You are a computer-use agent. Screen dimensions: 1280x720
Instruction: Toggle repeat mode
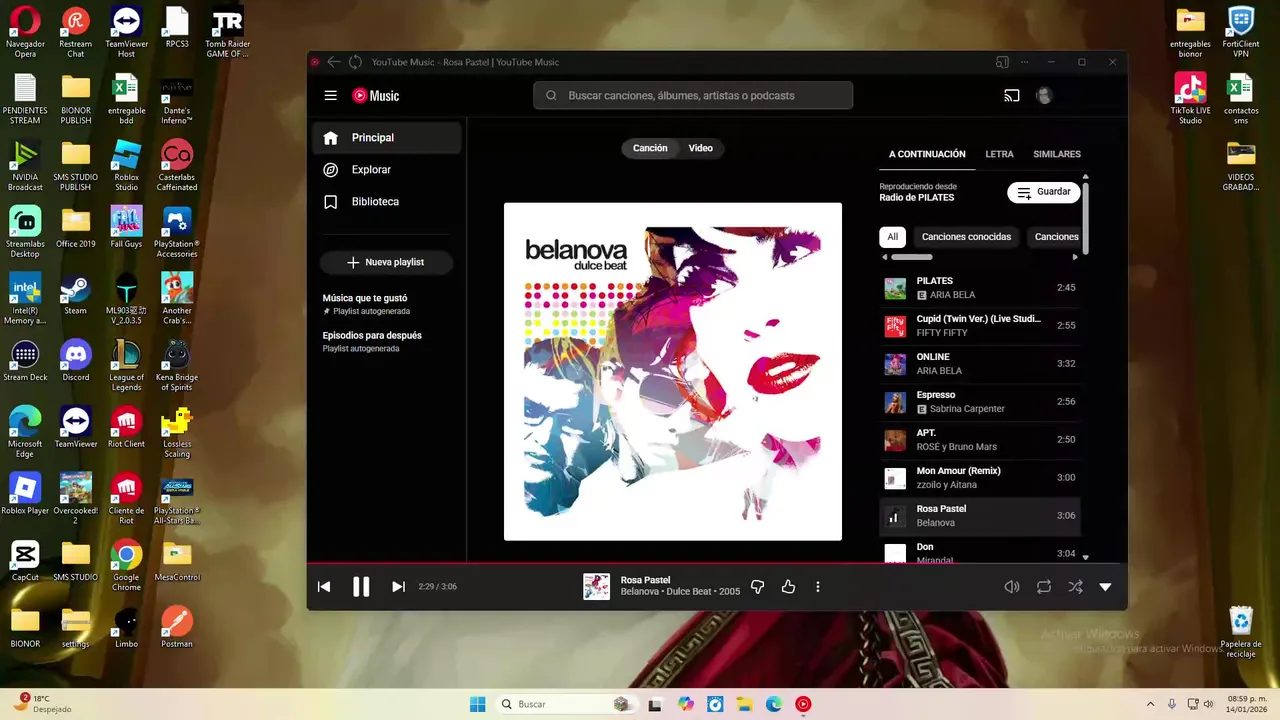point(1044,587)
